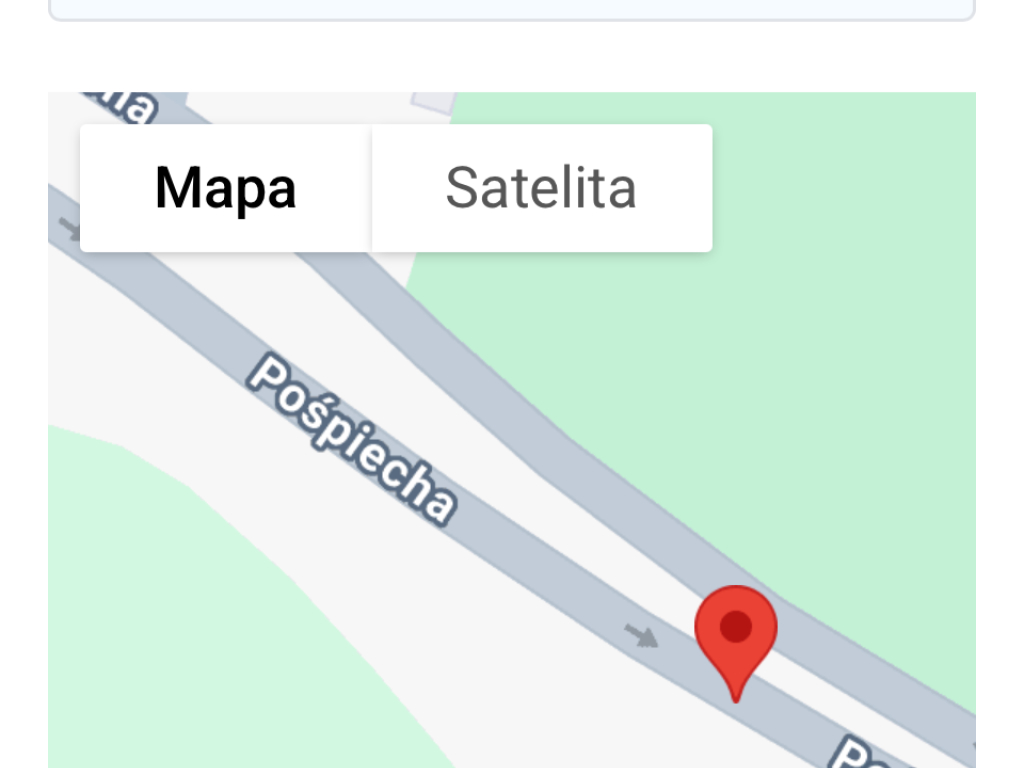Click the bordered panel above the map

click(x=512, y=10)
